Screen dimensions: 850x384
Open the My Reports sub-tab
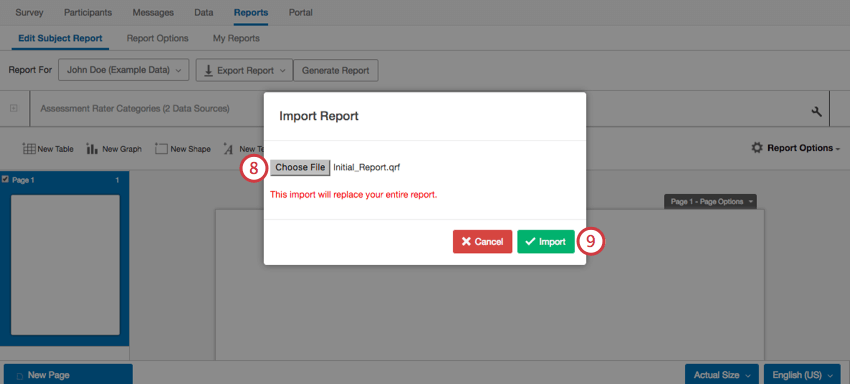(x=236, y=39)
